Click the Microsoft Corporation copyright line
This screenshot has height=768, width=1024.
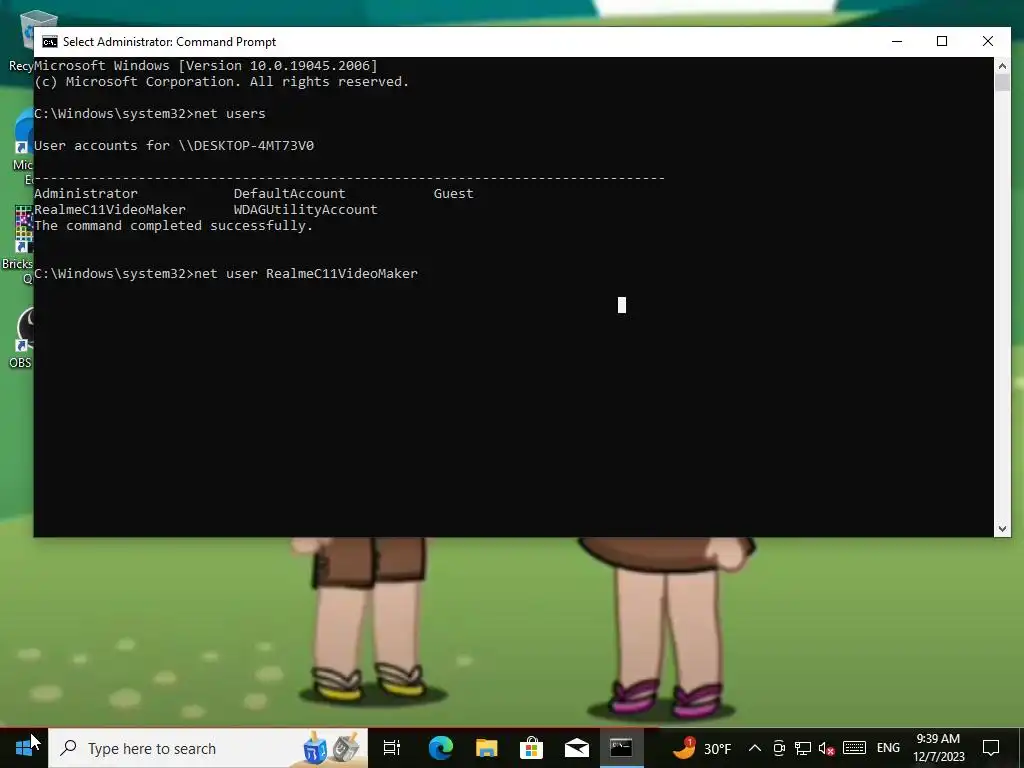tap(221, 82)
